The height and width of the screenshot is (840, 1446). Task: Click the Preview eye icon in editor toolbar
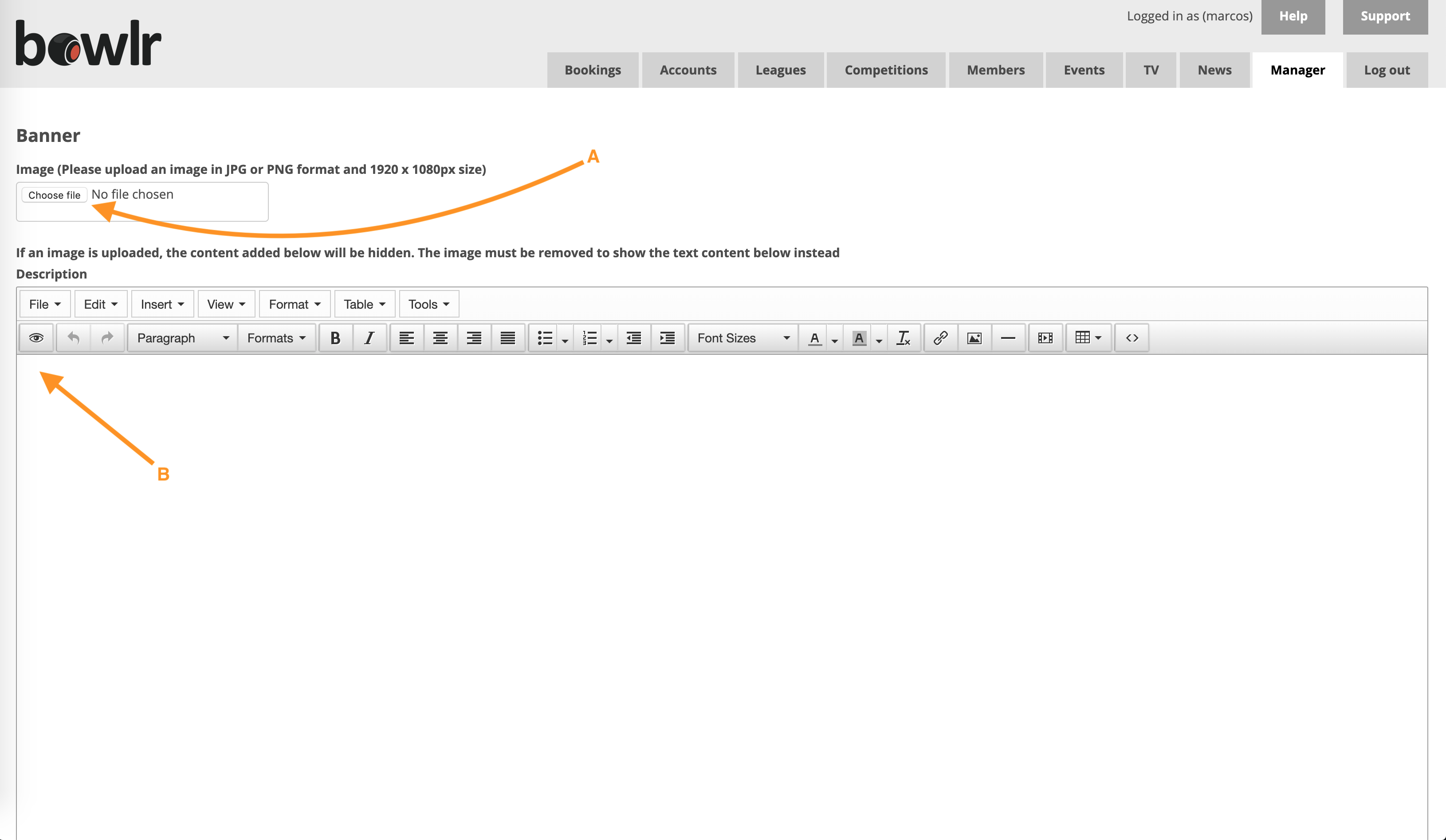[36, 338]
